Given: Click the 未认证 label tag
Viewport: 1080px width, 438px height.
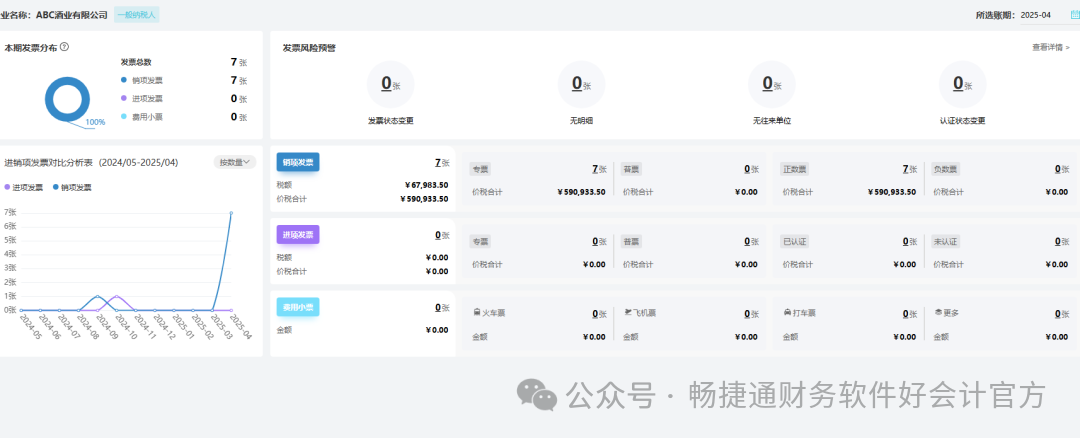Looking at the screenshot, I should click(x=945, y=242).
